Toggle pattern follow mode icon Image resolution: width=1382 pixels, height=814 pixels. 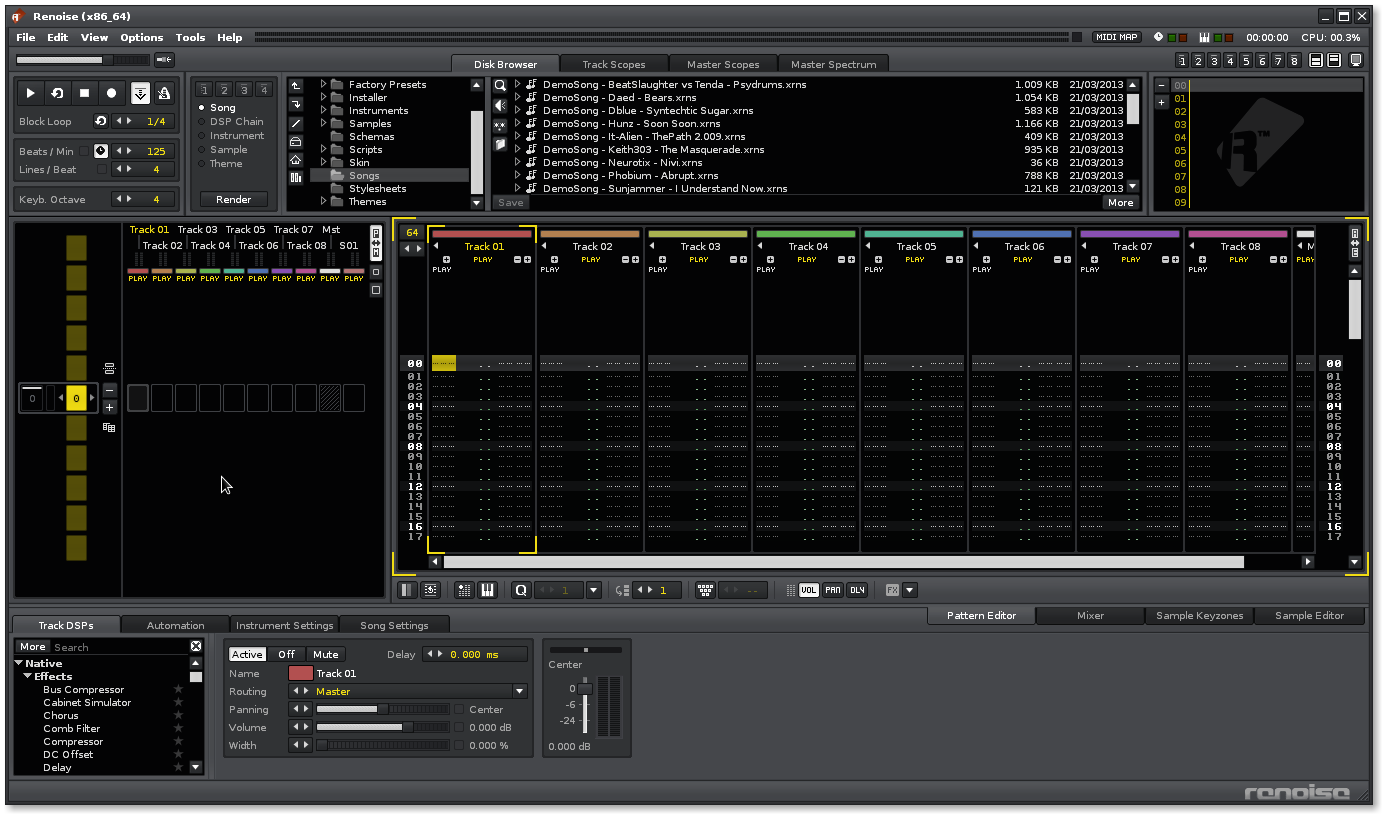pyautogui.click(x=140, y=93)
